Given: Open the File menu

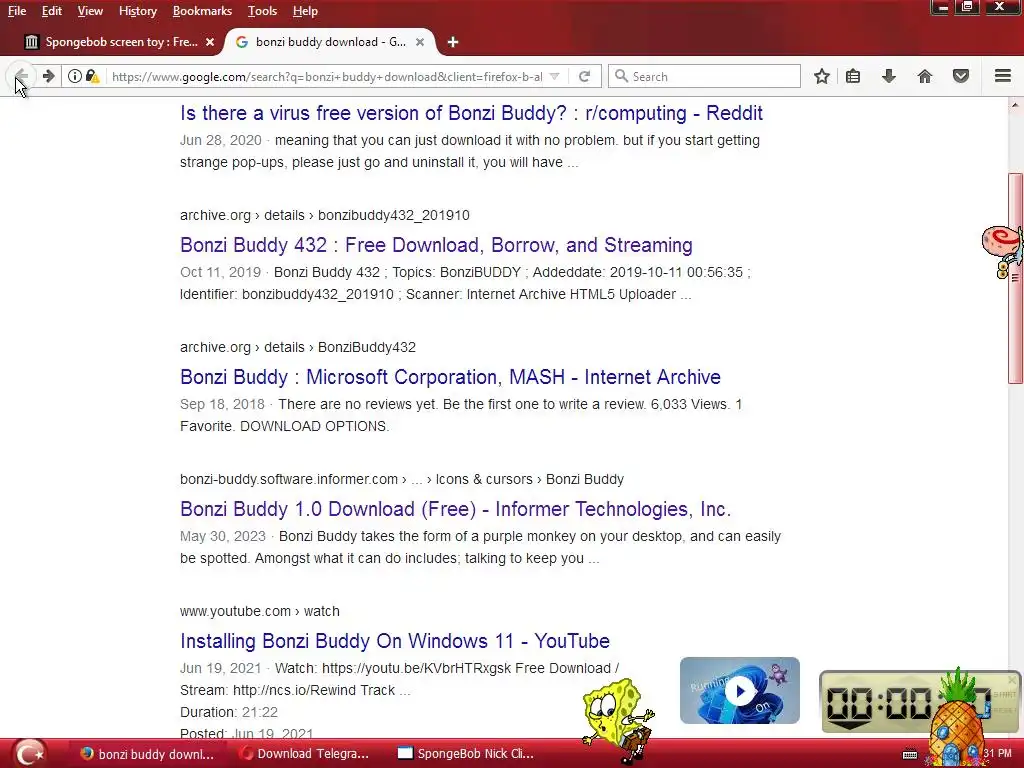Looking at the screenshot, I should click(17, 11).
